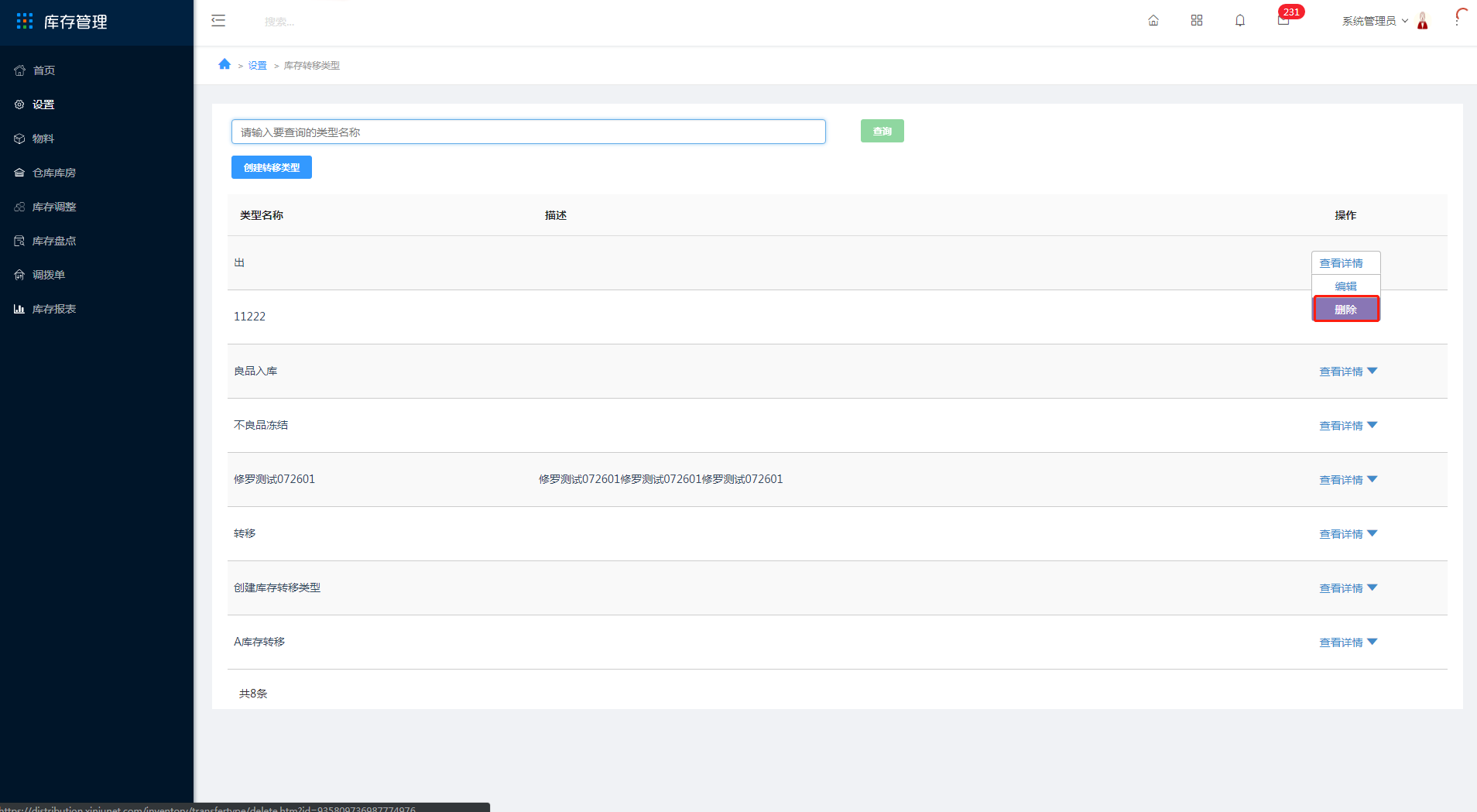This screenshot has width=1477, height=812.
Task: Click the breadcrumb home icon
Action: coord(224,64)
